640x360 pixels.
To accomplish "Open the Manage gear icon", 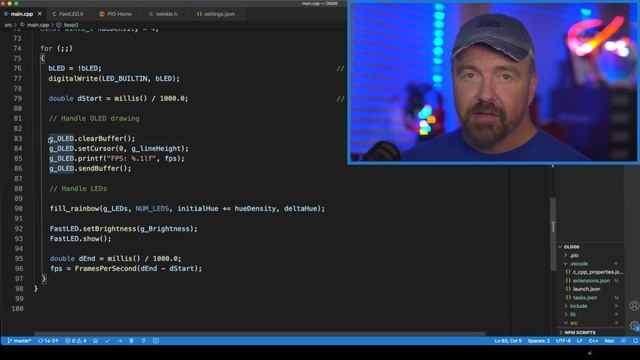I will (x=634, y=325).
